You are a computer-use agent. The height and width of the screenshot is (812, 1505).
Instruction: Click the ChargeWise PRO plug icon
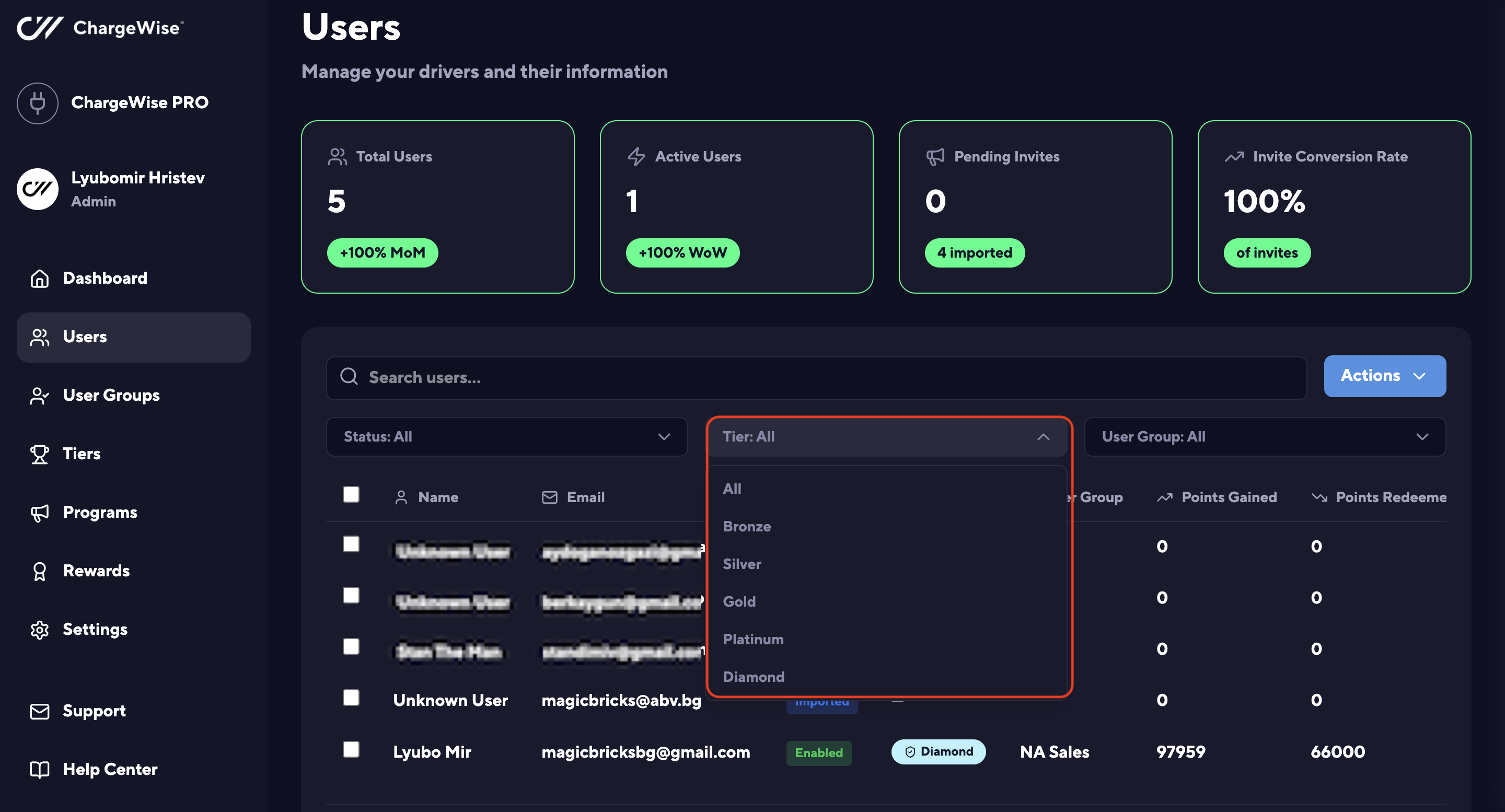38,103
